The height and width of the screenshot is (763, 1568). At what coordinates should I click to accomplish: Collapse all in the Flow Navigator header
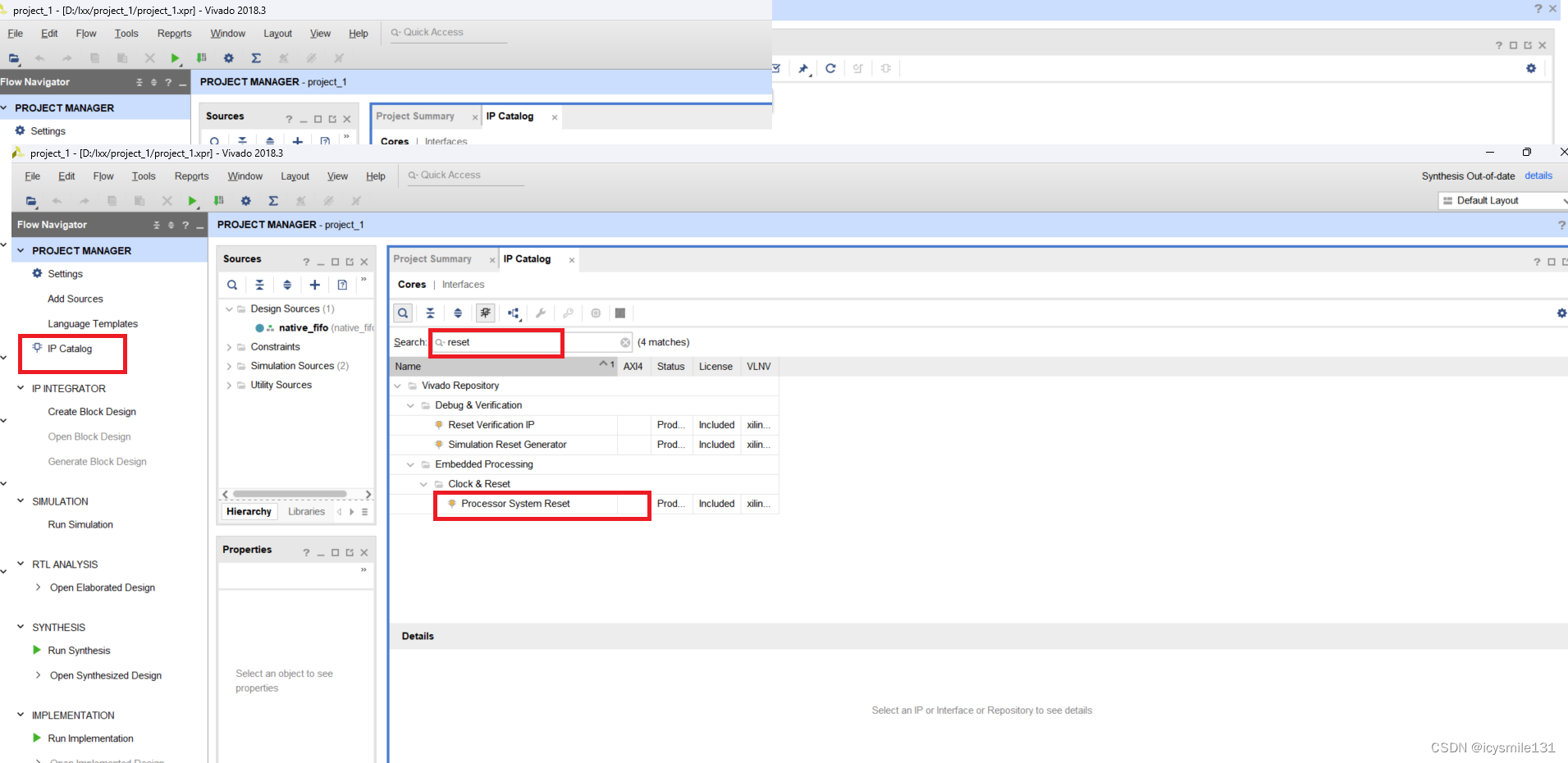point(156,225)
